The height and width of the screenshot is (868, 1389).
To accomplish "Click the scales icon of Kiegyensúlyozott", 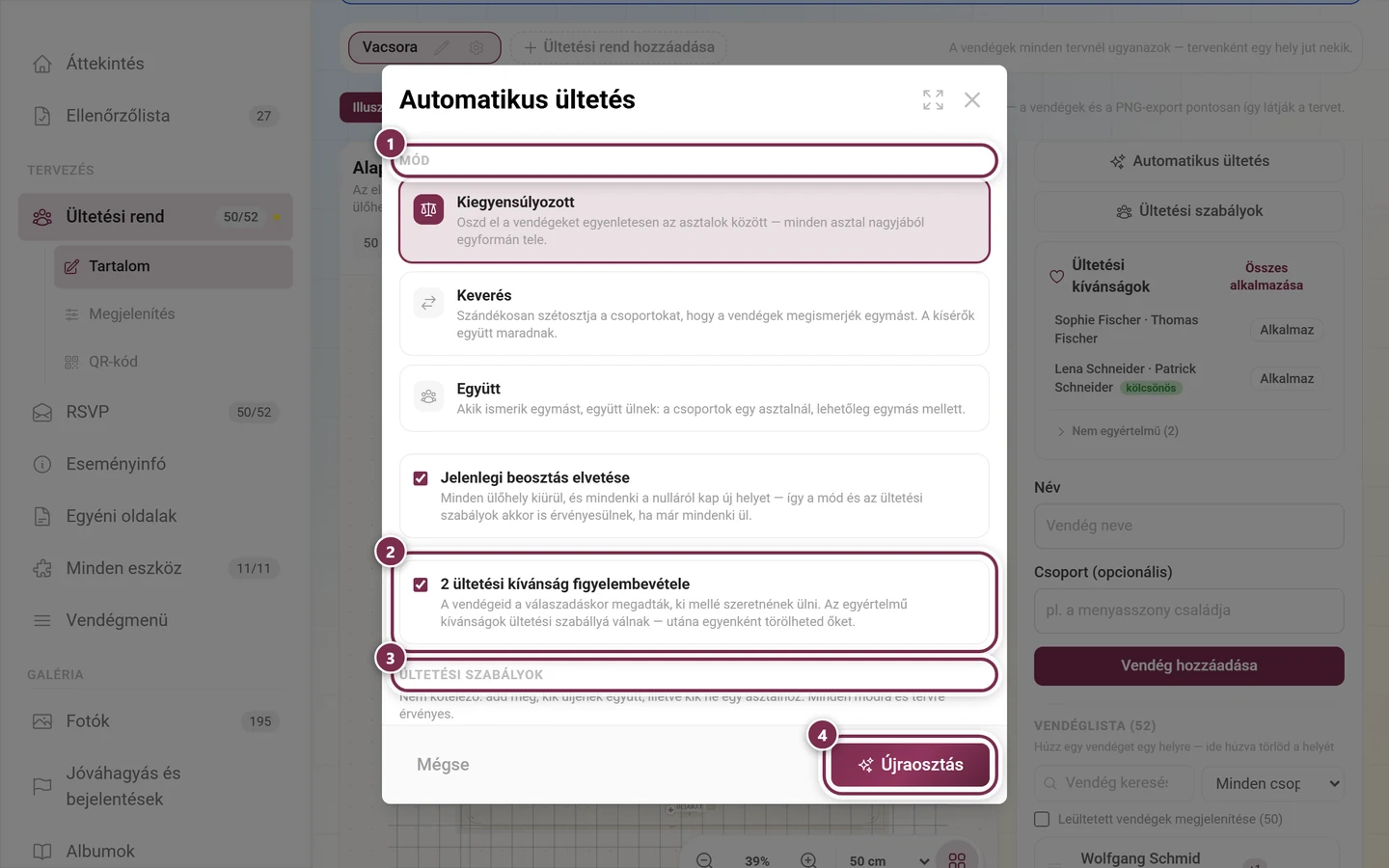I will pyautogui.click(x=428, y=209).
